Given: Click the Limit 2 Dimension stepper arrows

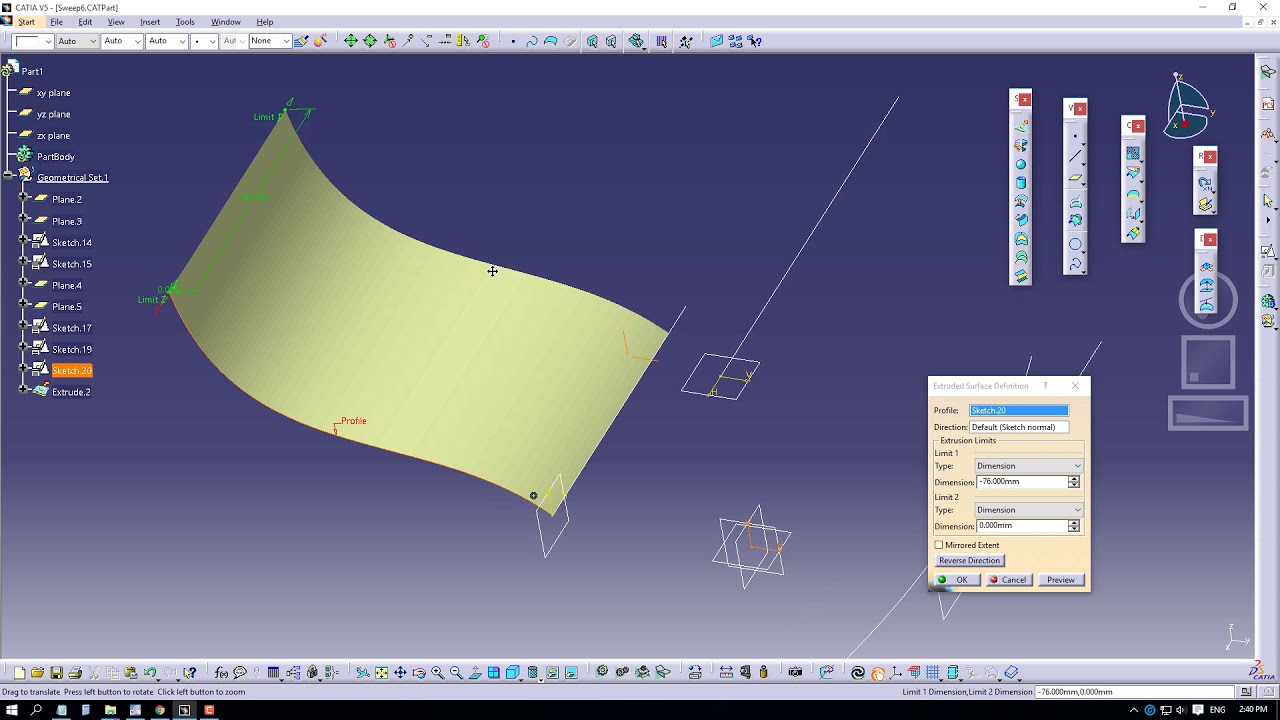Looking at the screenshot, I should (1073, 526).
